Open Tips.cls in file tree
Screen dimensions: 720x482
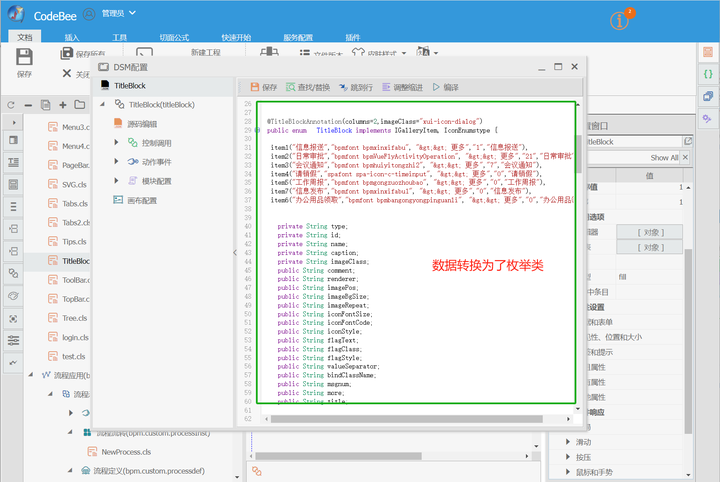74,241
